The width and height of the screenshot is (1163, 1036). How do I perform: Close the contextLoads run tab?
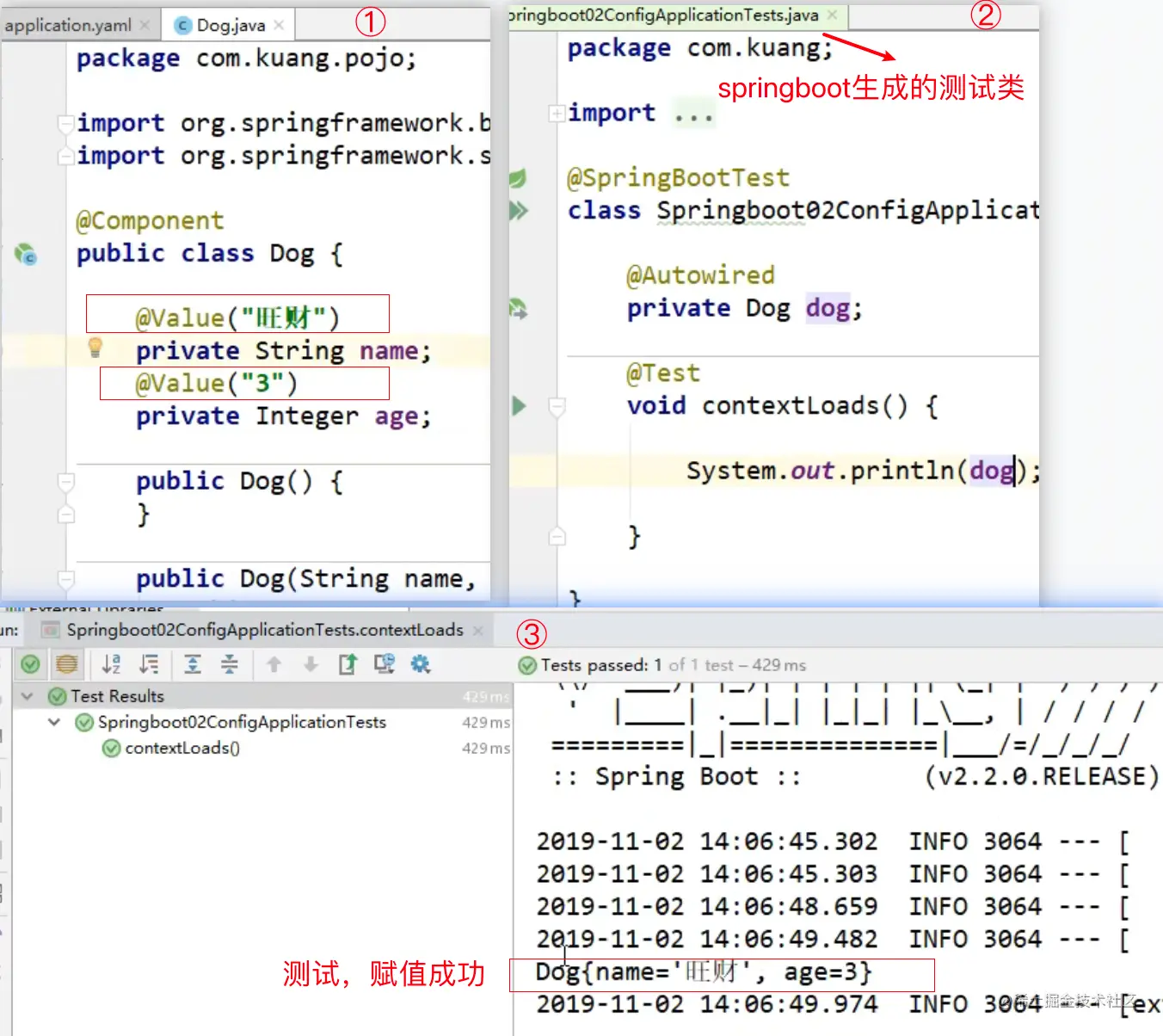[x=478, y=630]
